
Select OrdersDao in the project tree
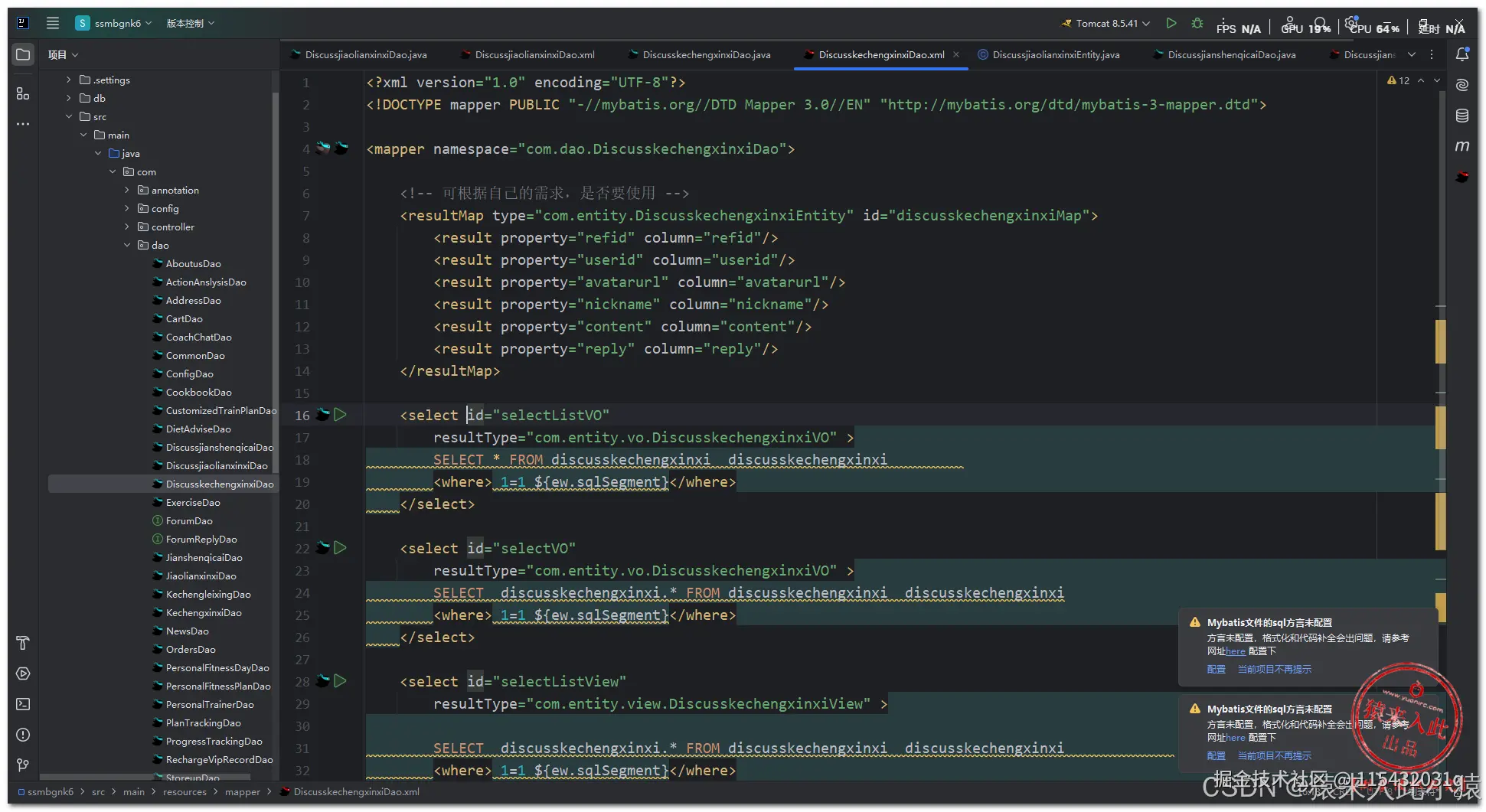click(x=190, y=649)
